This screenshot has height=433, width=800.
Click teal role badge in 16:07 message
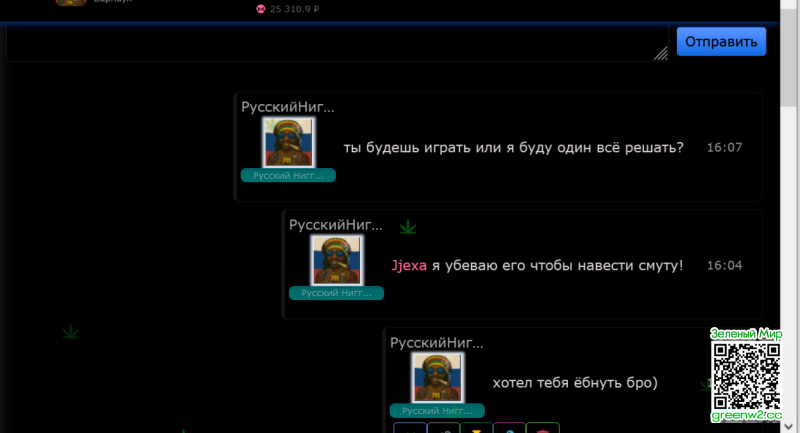(288, 176)
